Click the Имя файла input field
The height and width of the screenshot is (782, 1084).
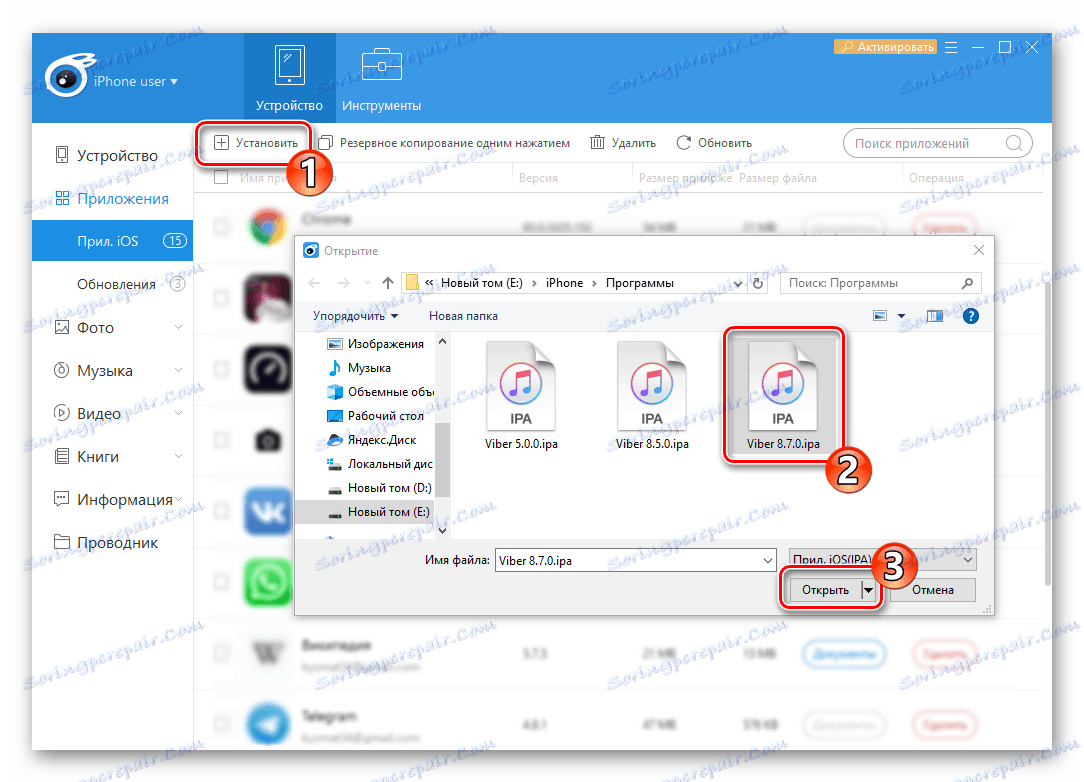click(x=635, y=561)
